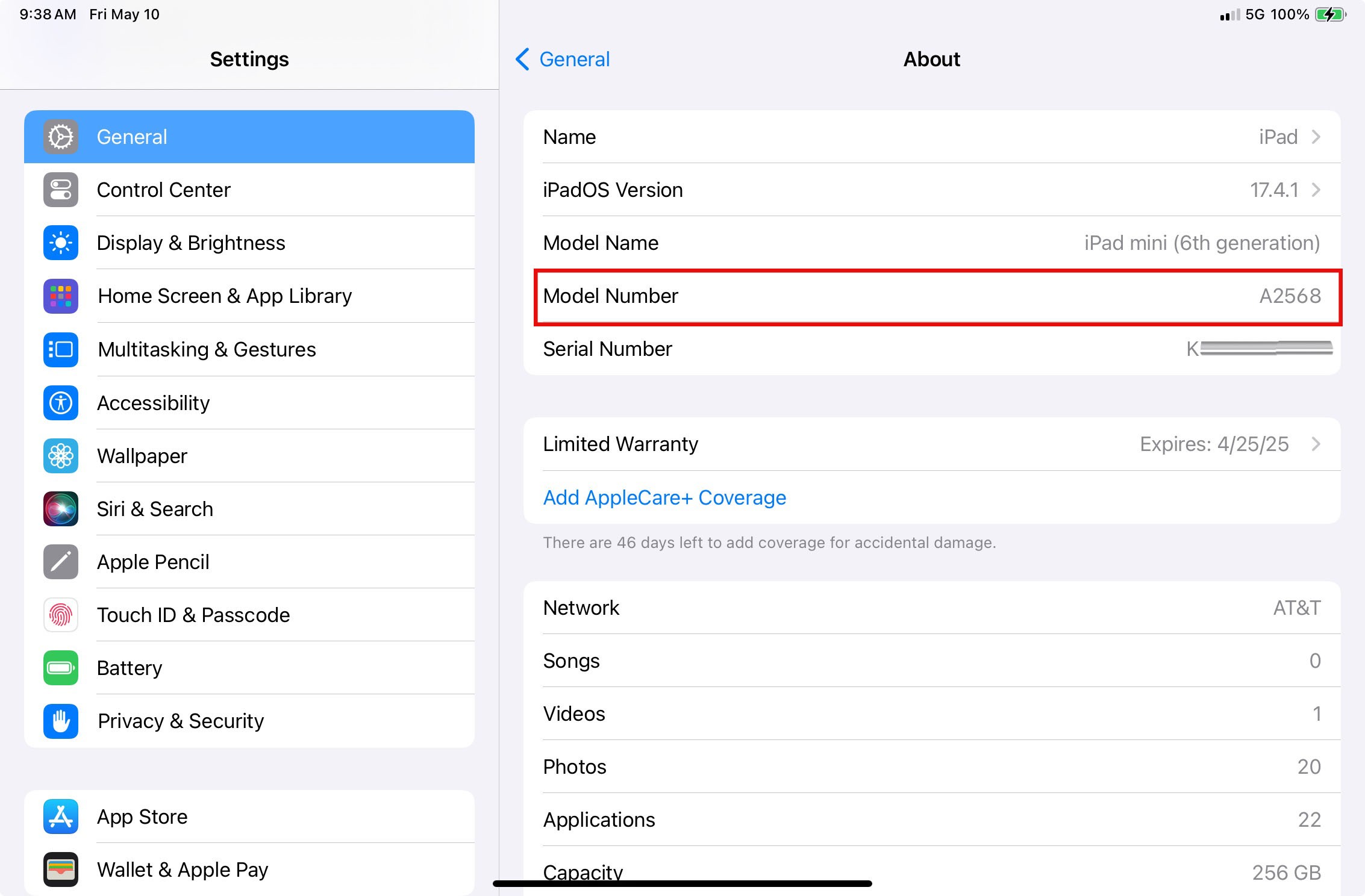Tap the Model Number value A2568
The image size is (1365, 896).
coord(1290,296)
